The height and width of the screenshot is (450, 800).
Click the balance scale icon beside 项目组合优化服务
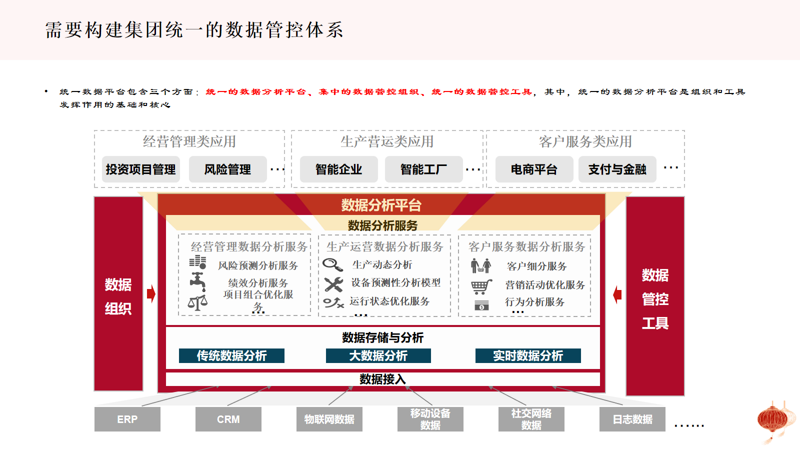coord(197,303)
